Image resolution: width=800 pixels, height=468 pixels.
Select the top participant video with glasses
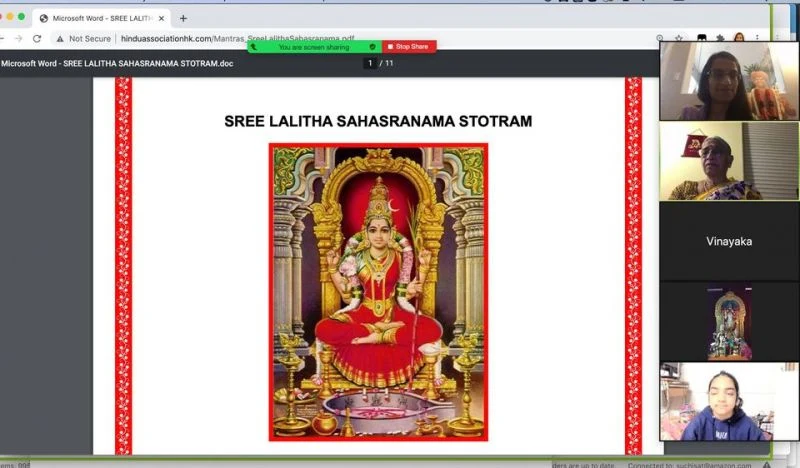729,81
